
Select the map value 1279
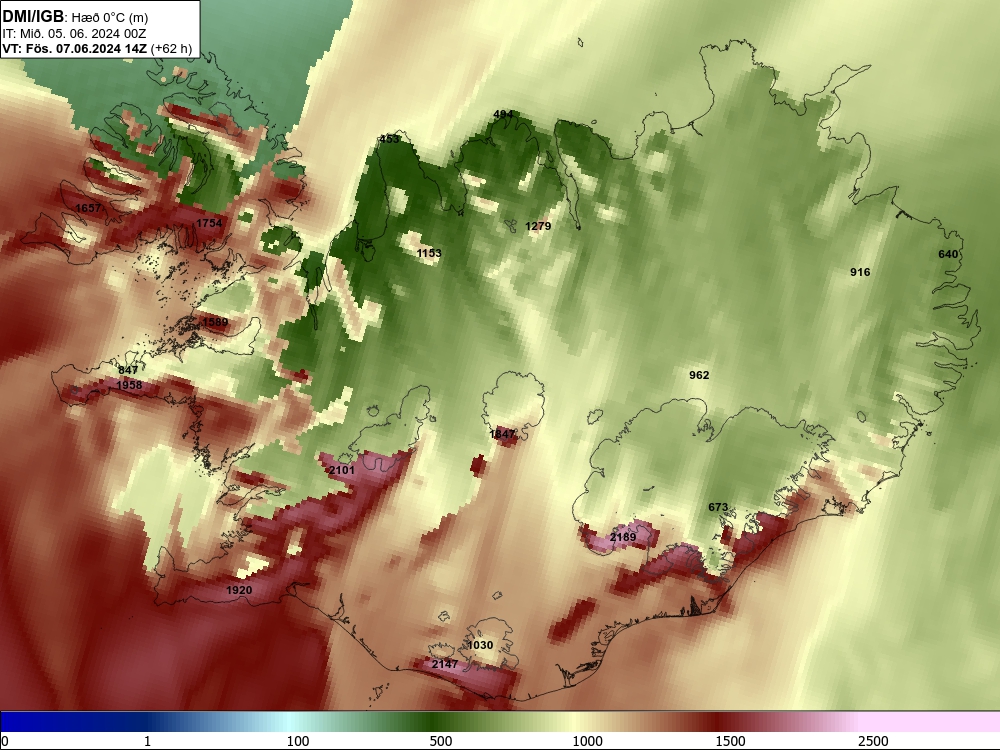click(x=538, y=226)
